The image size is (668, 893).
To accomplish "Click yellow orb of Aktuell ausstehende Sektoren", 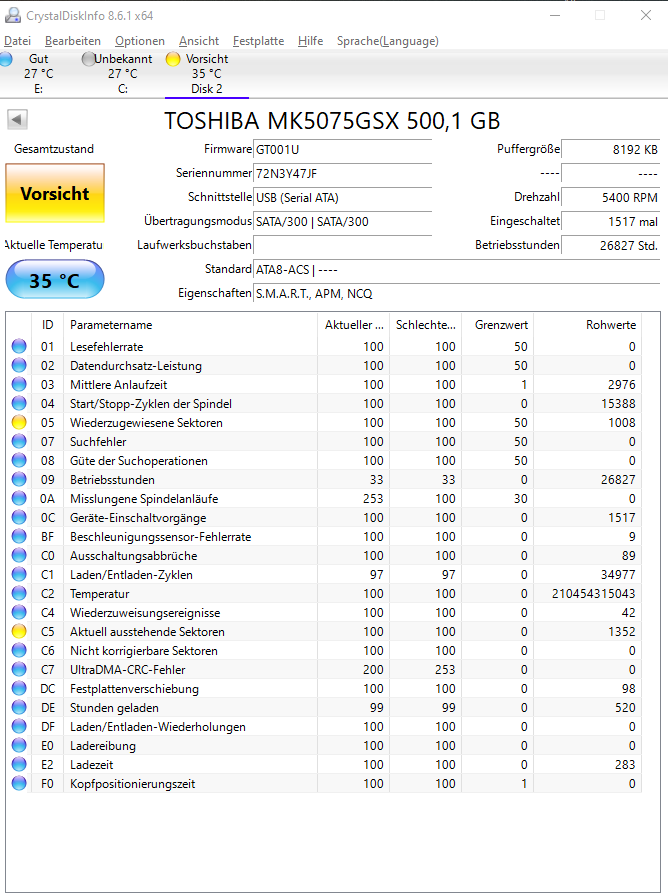I will point(19,632).
